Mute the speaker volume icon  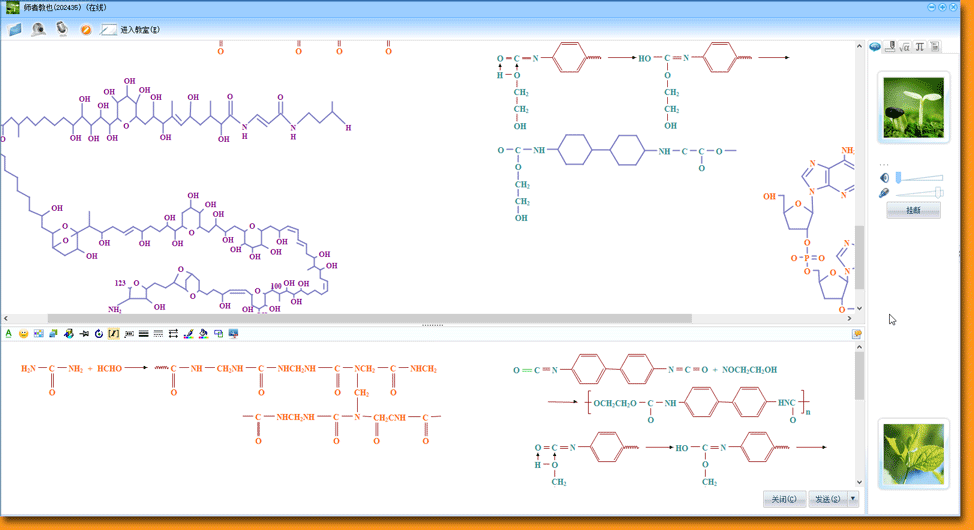885,178
